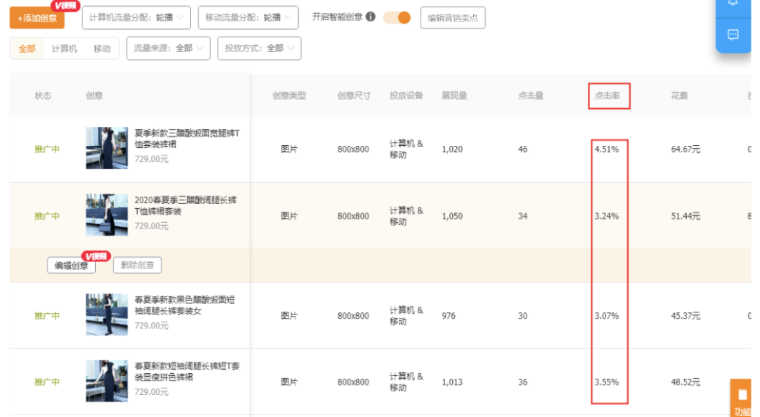Click the orange function button at bottom right
The height and width of the screenshot is (417, 760).
(x=741, y=398)
